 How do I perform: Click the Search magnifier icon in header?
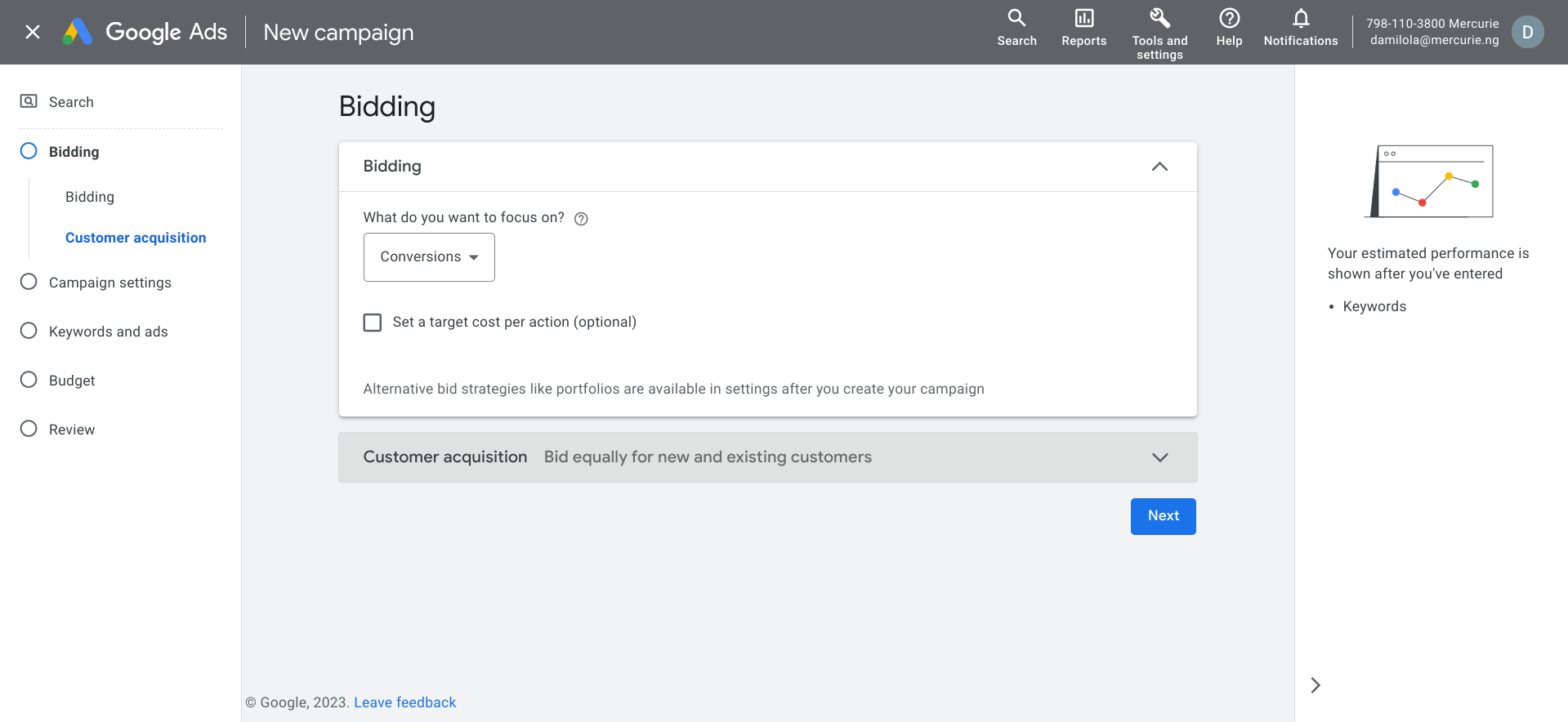pos(1016,18)
